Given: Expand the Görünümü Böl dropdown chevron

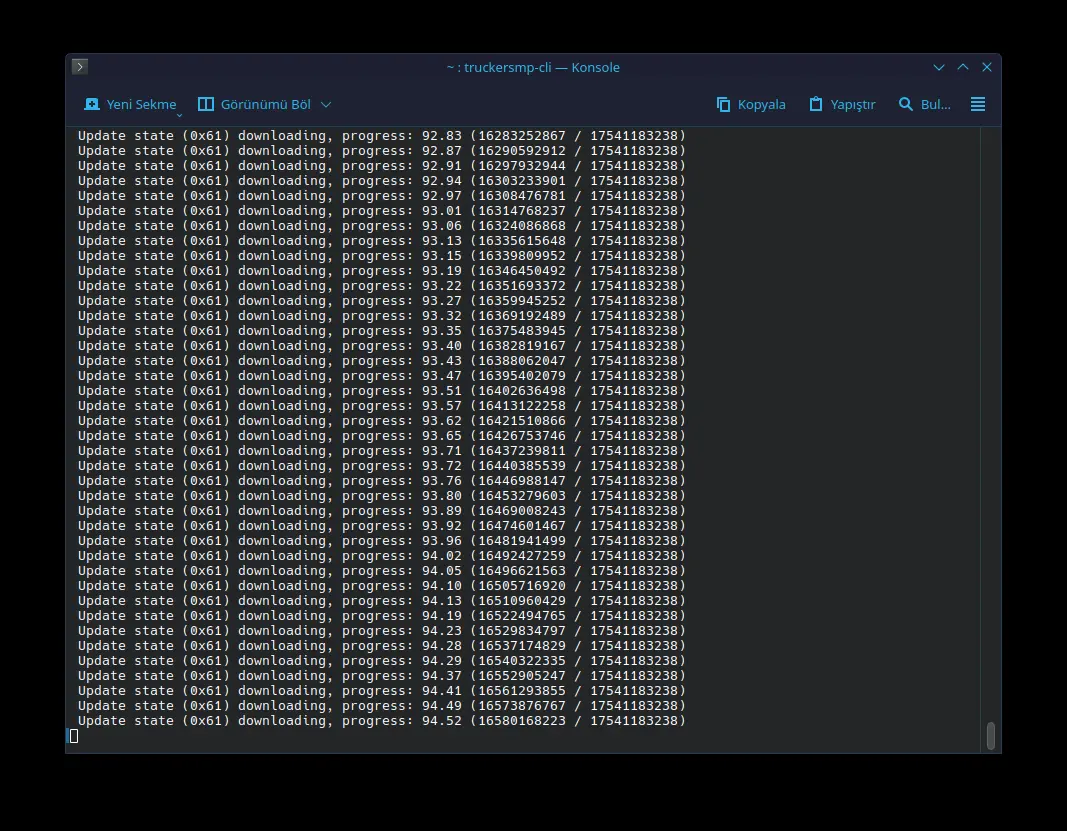Looking at the screenshot, I should [326, 105].
